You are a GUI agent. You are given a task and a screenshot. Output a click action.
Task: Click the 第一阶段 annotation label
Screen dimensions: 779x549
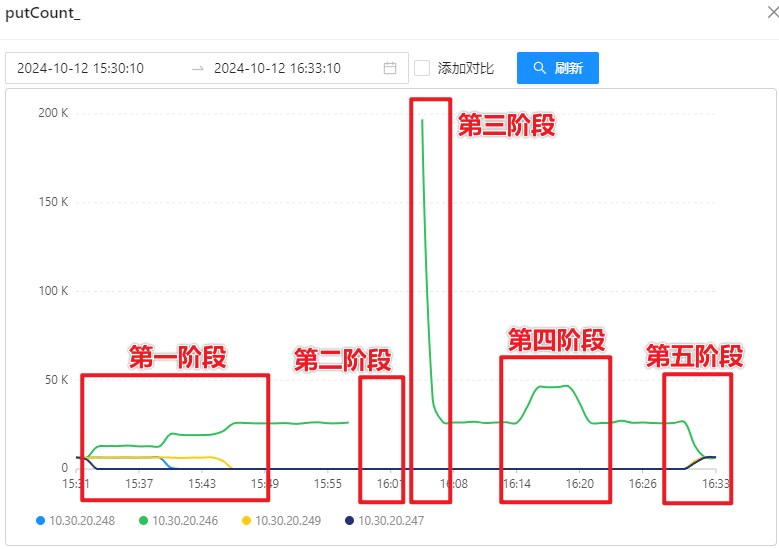point(178,357)
